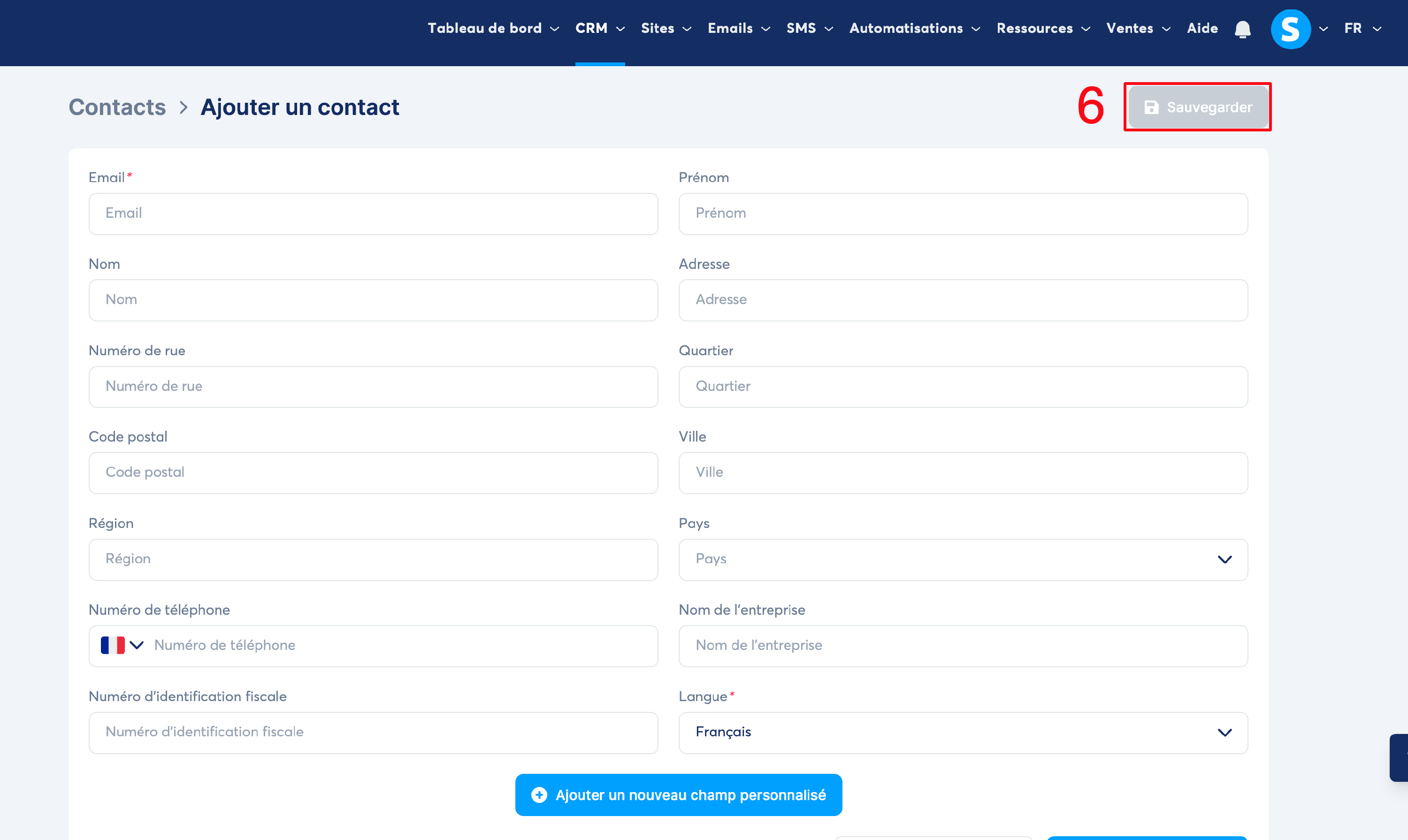The image size is (1408, 840).
Task: Click the French flag country selector
Action: coord(113,645)
